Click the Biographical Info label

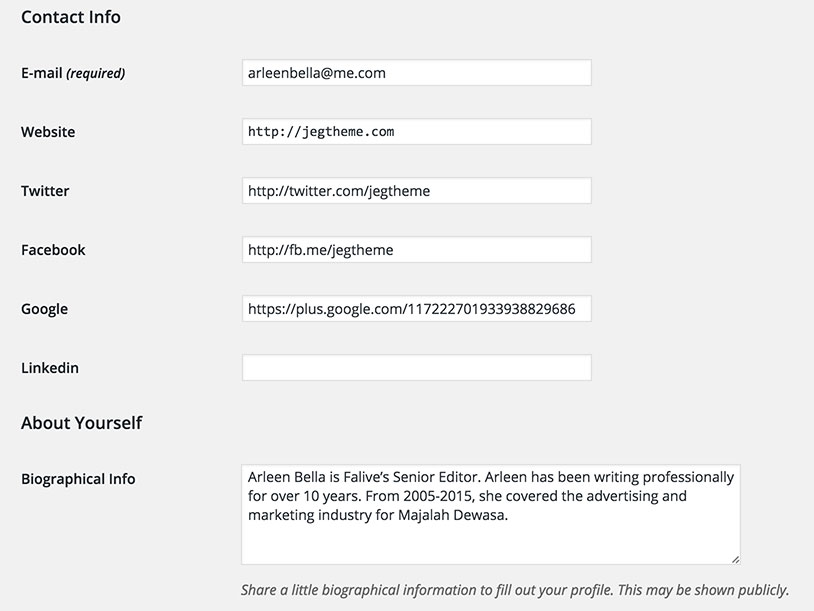coord(78,479)
